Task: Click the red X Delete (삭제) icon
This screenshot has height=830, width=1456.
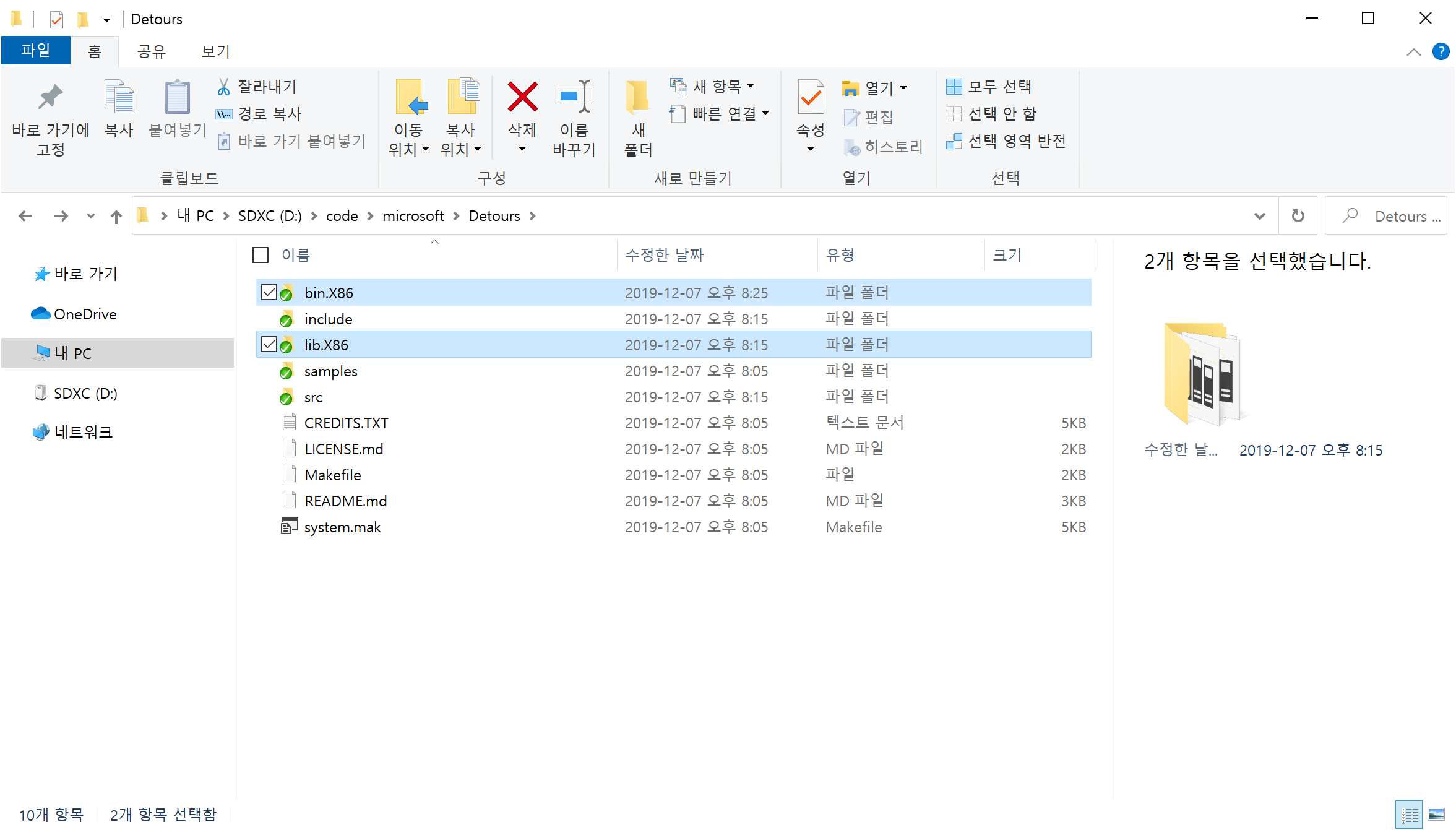Action: [x=522, y=98]
